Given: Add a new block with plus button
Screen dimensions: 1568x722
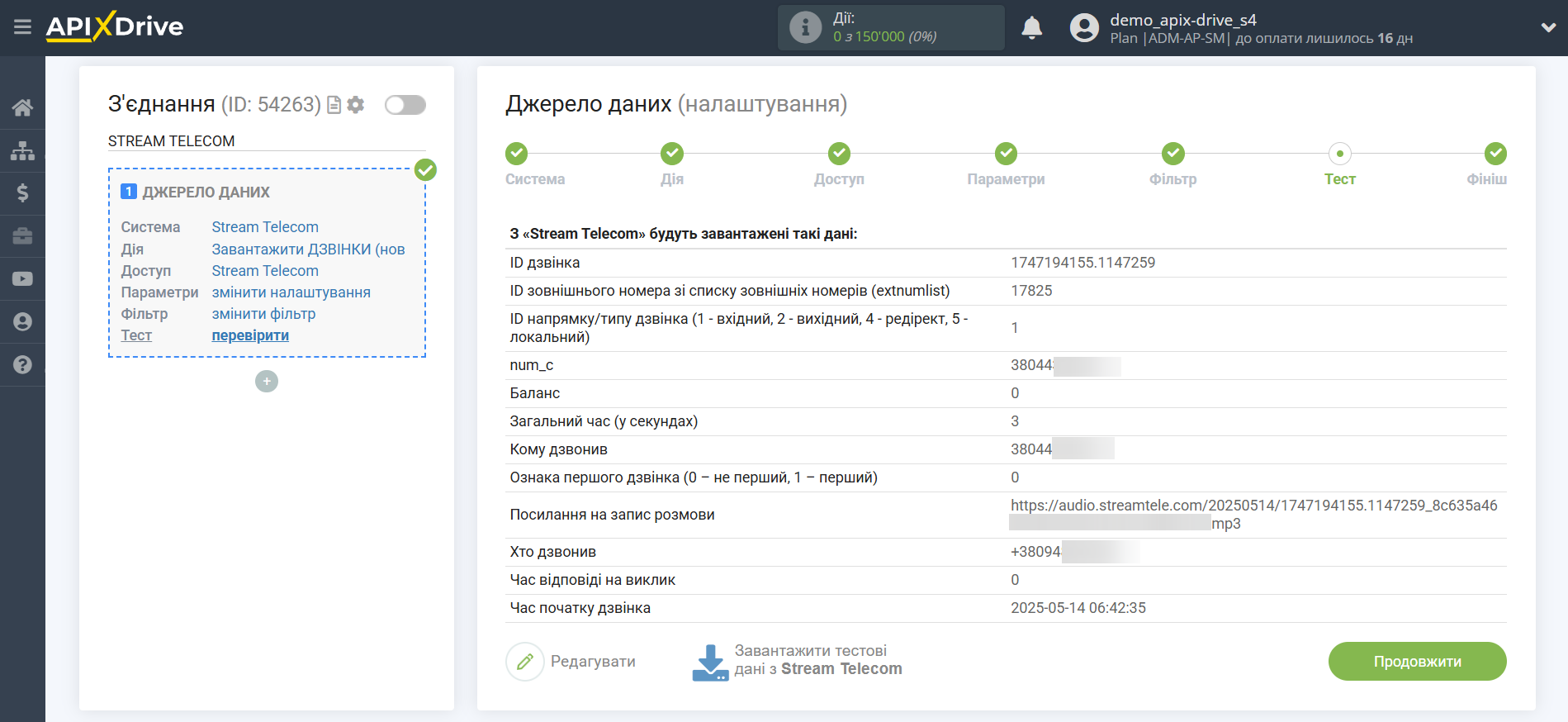Looking at the screenshot, I should click(x=267, y=382).
